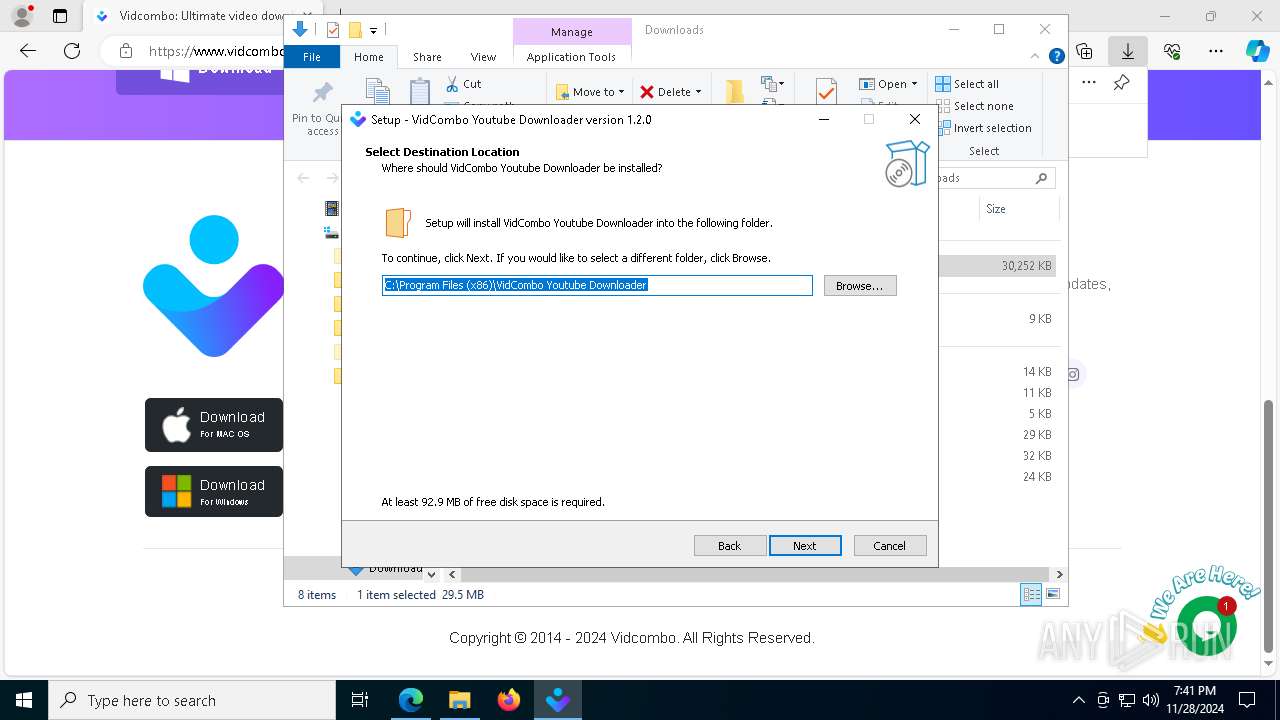Open Firefox from the taskbar
Viewport: 1280px width, 720px height.
pyautogui.click(x=508, y=700)
